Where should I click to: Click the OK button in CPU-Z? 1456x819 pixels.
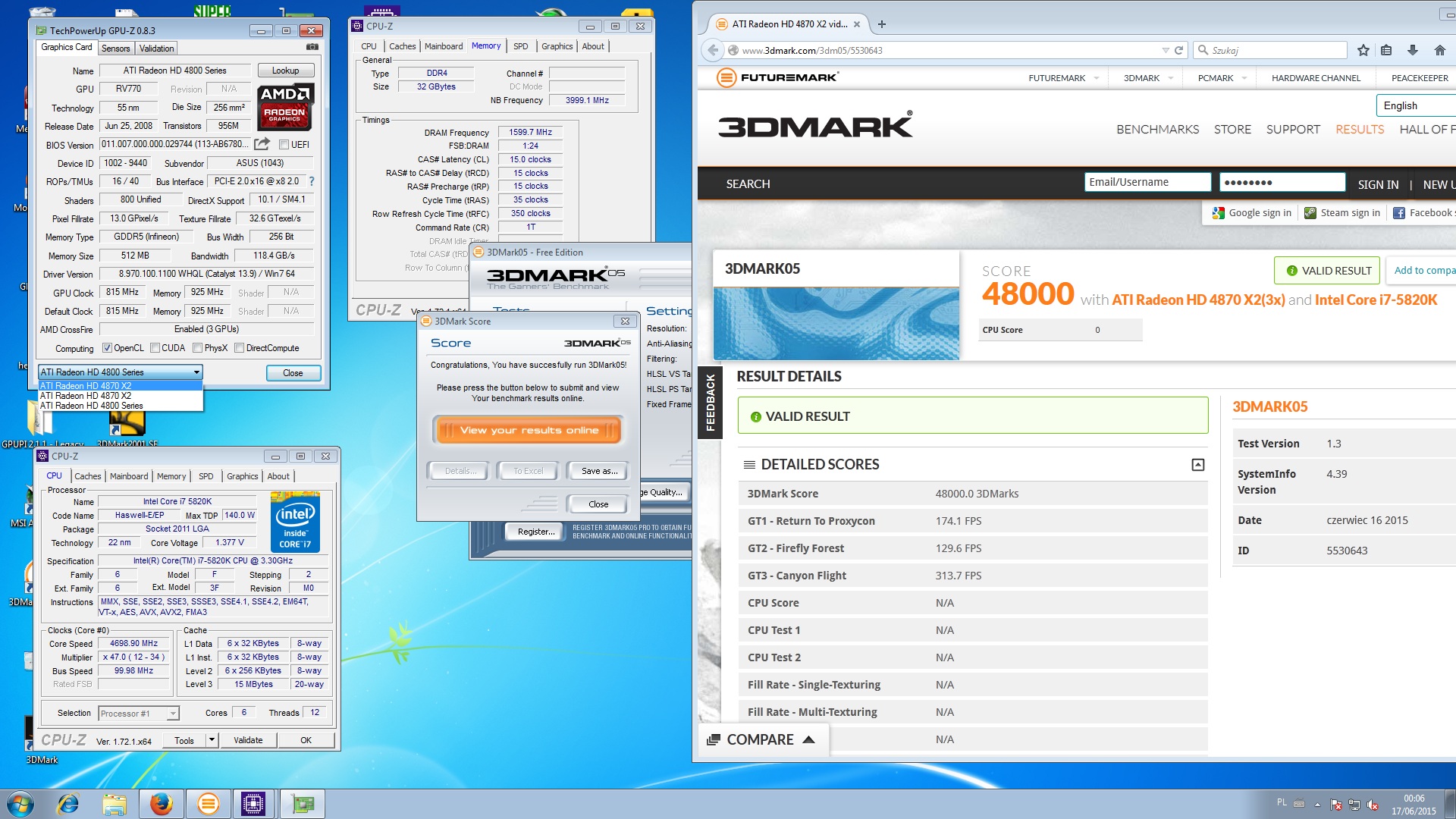[x=306, y=740]
